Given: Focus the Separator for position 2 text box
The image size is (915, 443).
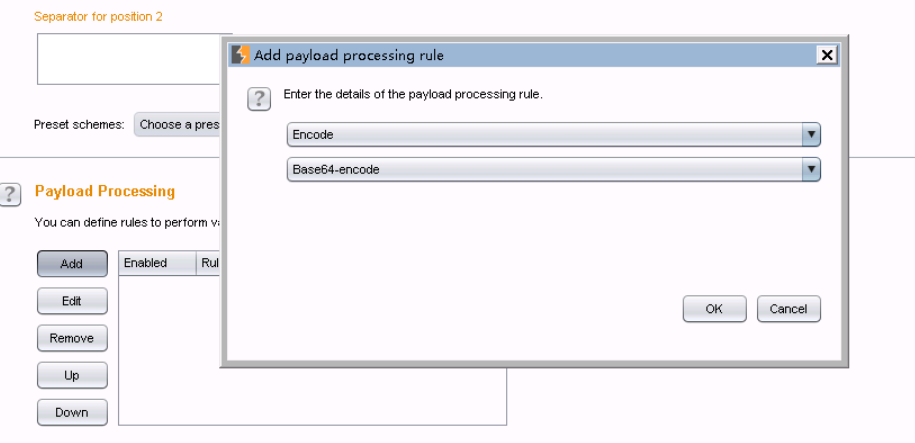Looking at the screenshot, I should (128, 59).
